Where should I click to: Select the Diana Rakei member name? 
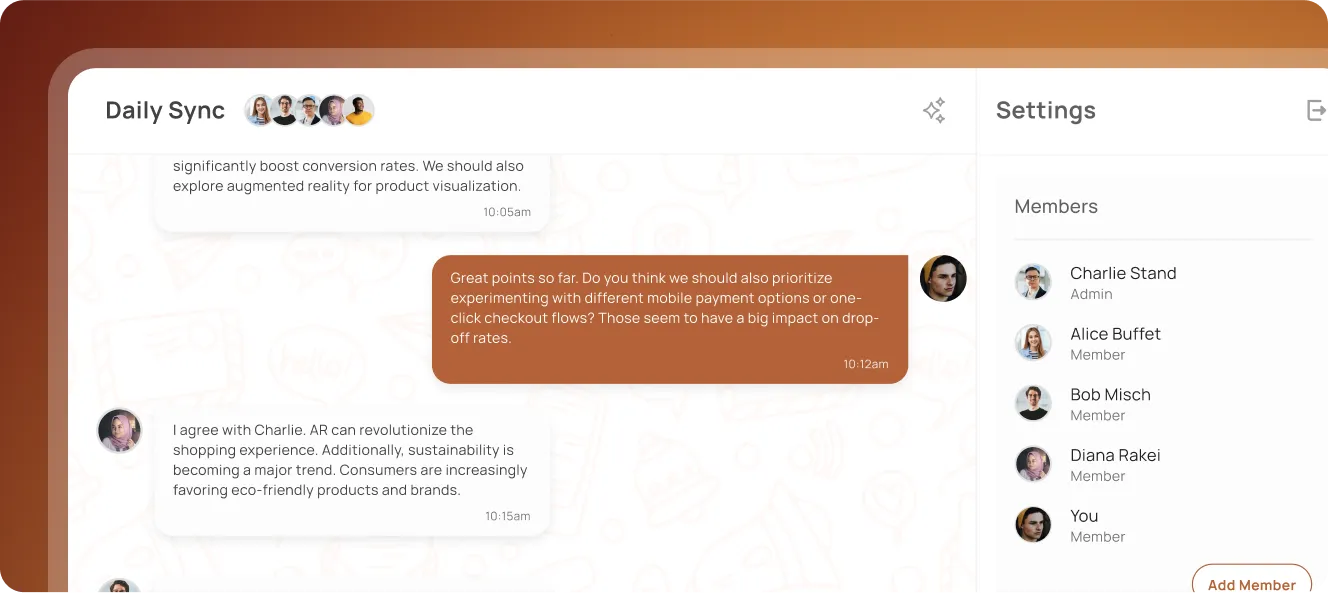tap(1115, 455)
